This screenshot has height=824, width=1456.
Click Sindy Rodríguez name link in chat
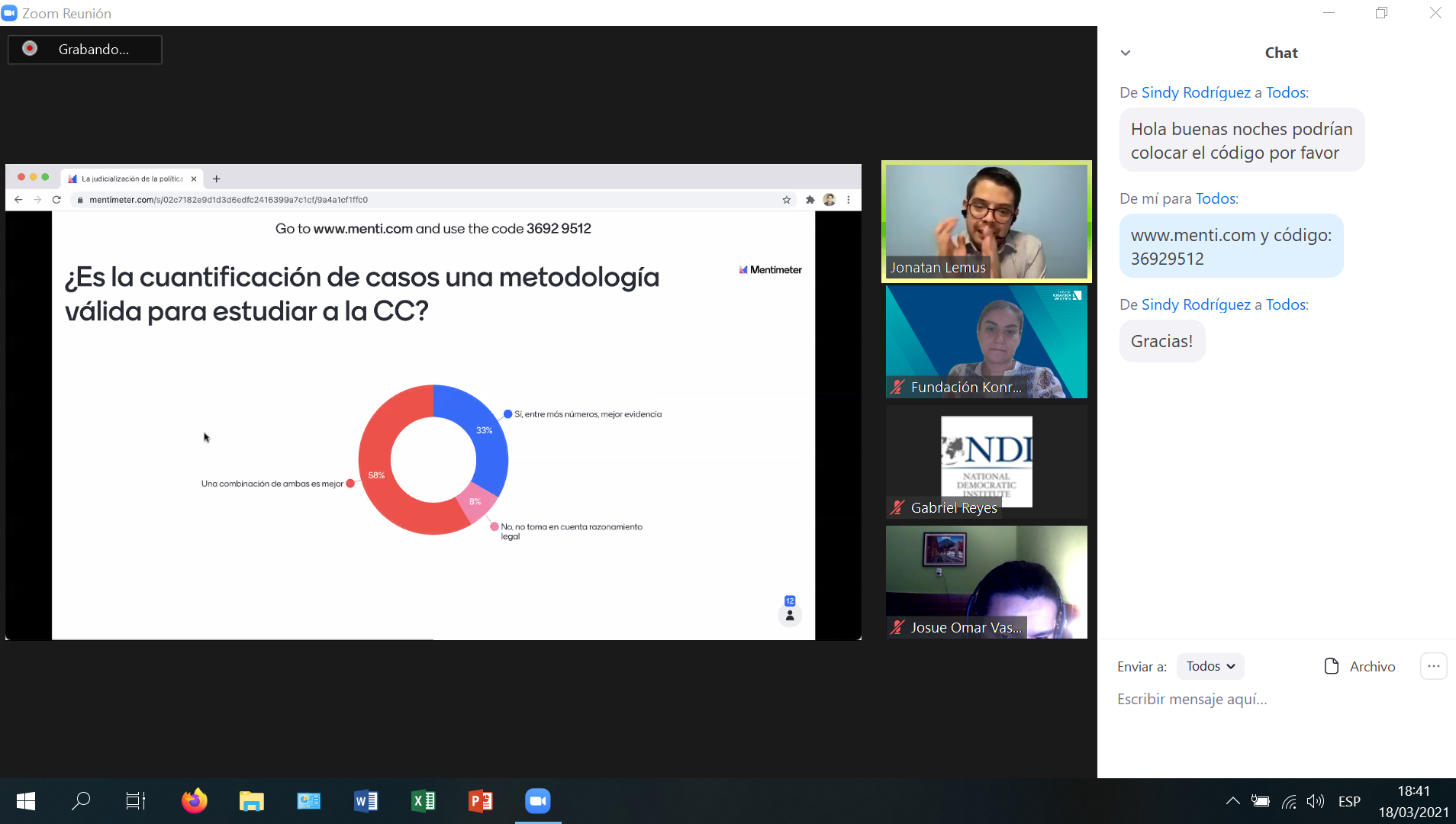click(1196, 92)
